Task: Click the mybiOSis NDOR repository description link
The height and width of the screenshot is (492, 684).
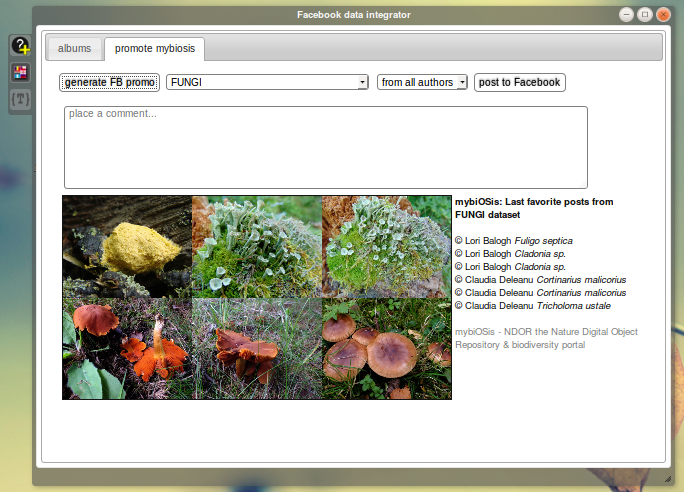Action: [x=546, y=338]
